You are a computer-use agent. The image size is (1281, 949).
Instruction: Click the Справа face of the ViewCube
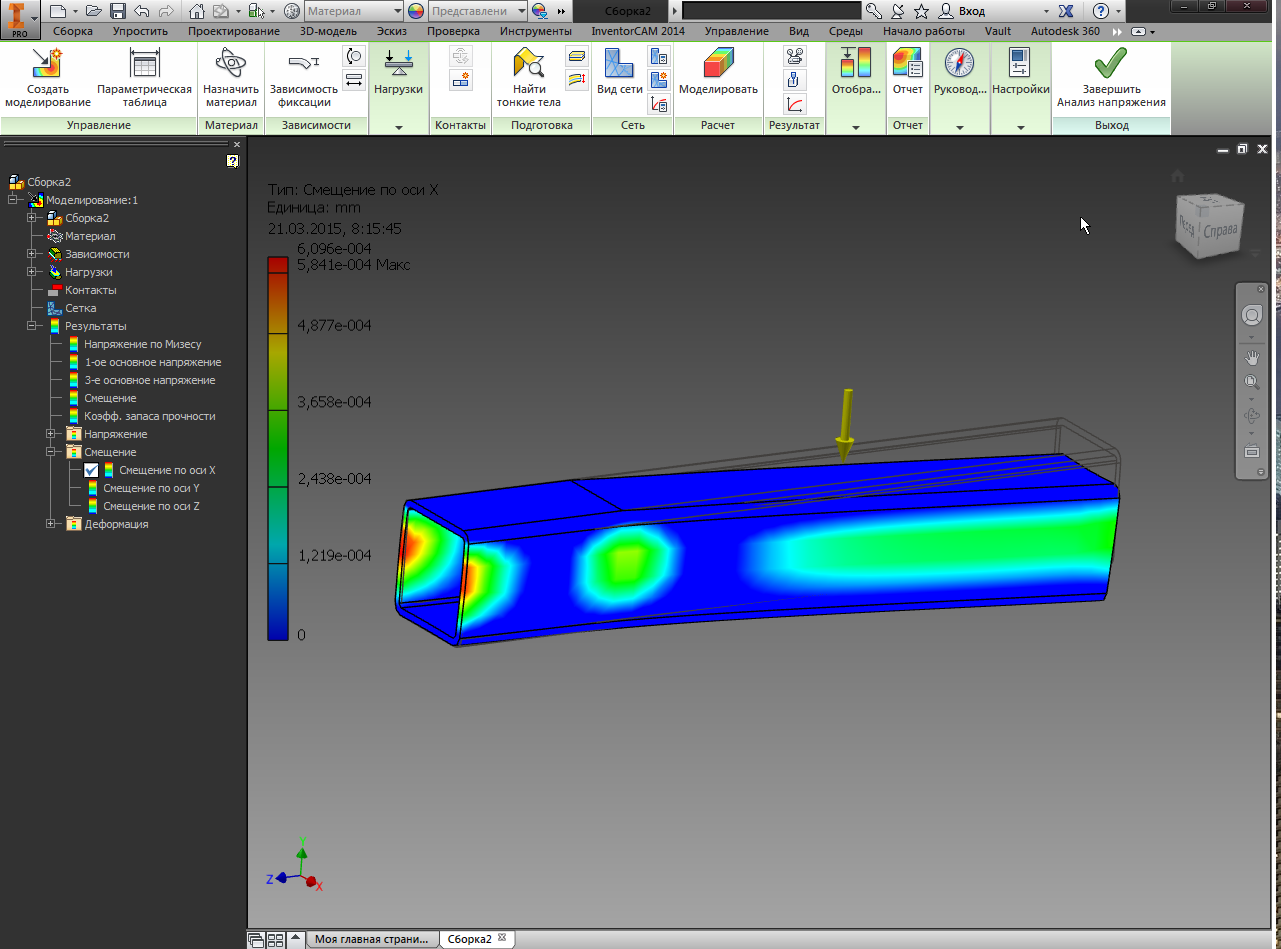(x=1220, y=231)
